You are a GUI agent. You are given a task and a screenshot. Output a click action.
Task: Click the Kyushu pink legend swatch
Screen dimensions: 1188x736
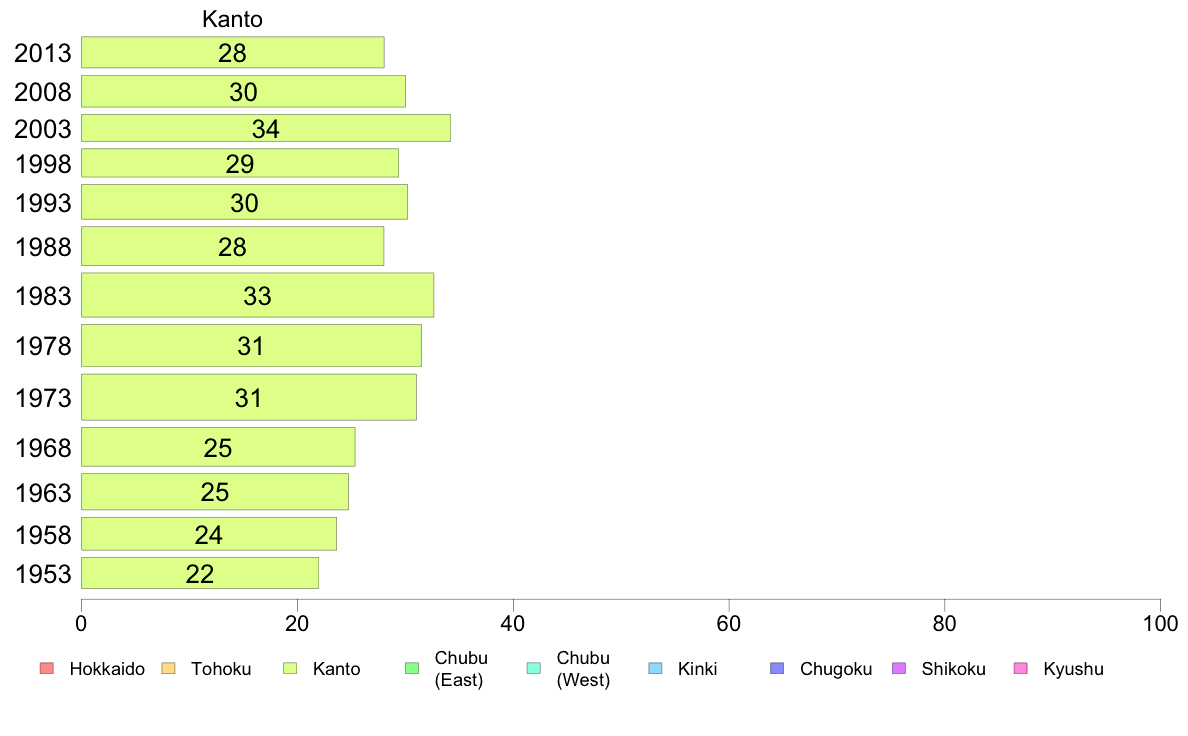1021,668
